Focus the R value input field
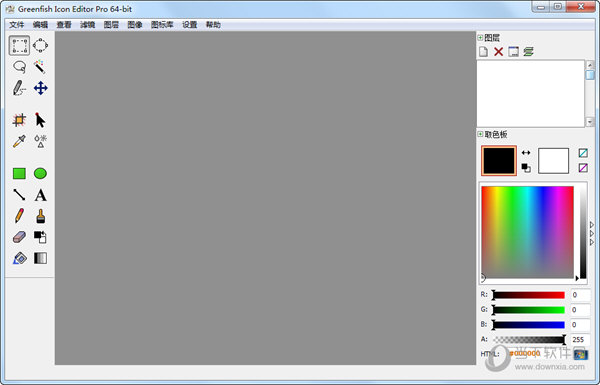Screen dimensions: 600x385 click(x=580, y=295)
